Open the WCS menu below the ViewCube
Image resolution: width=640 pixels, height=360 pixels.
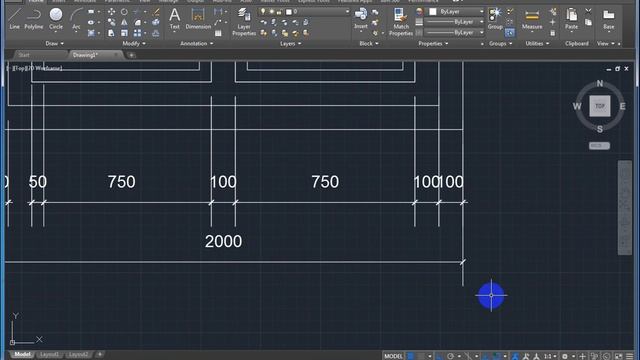coord(599,146)
